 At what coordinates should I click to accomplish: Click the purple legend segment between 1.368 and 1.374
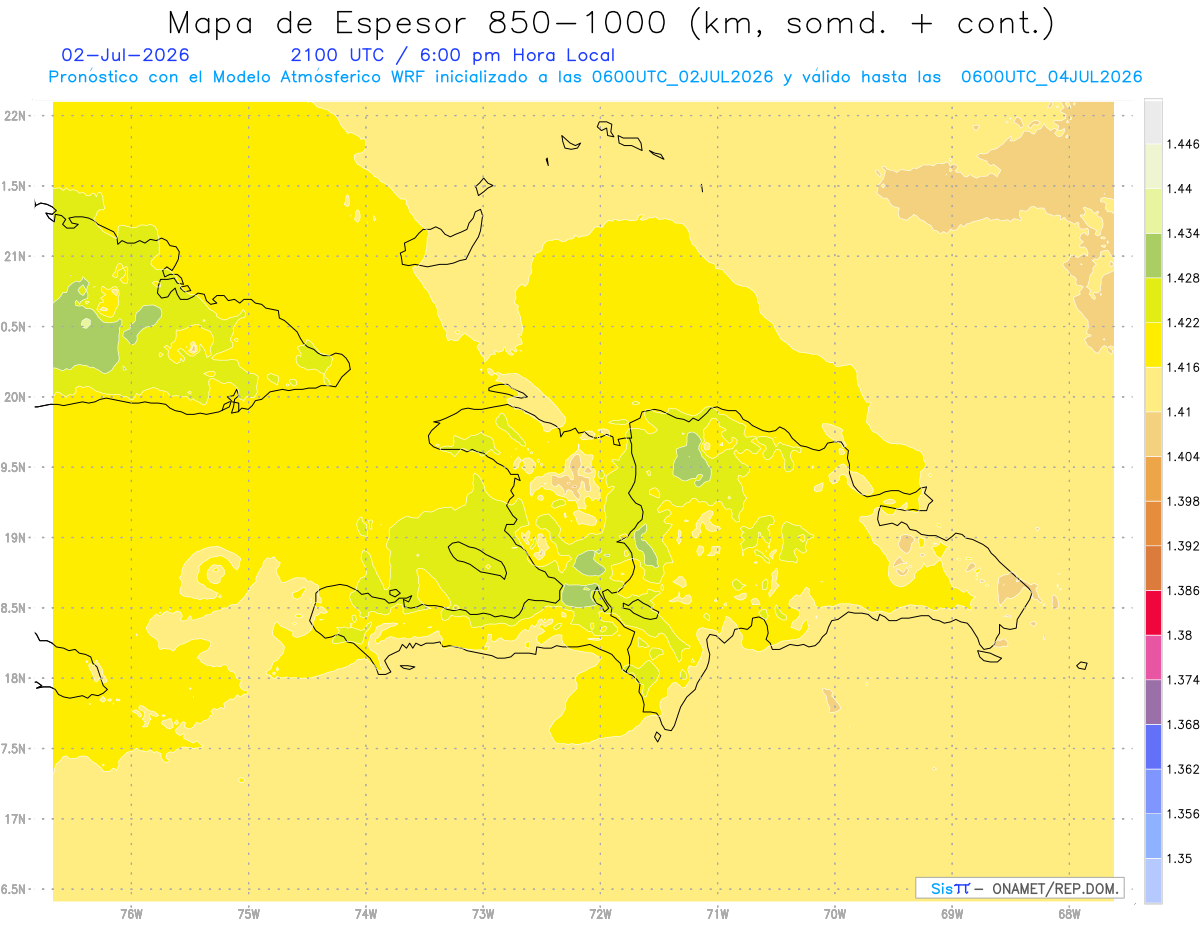click(1153, 702)
